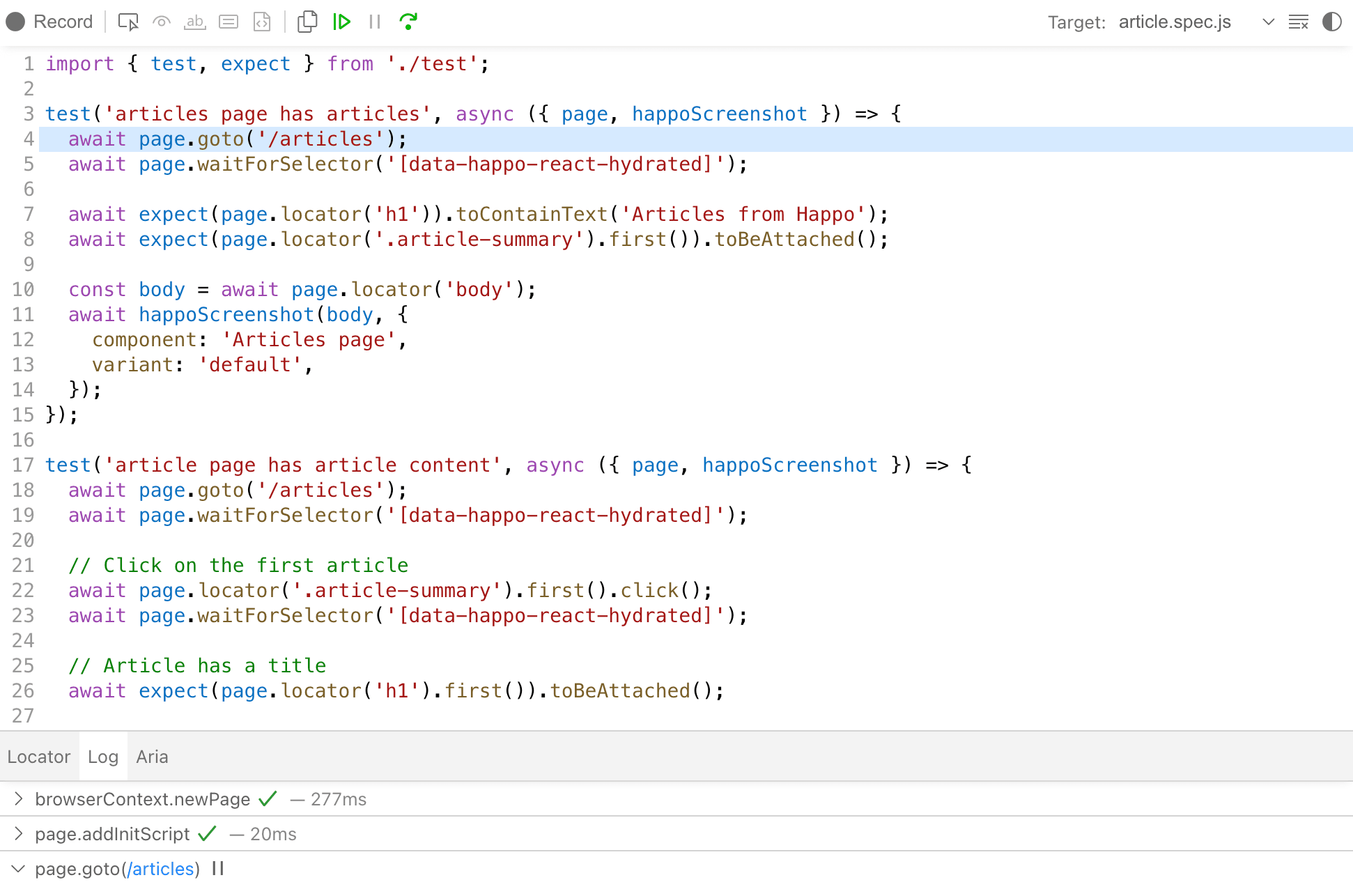Expand the browserContext.newPage log entry
Screen dimensions: 1353x896
(x=19, y=799)
